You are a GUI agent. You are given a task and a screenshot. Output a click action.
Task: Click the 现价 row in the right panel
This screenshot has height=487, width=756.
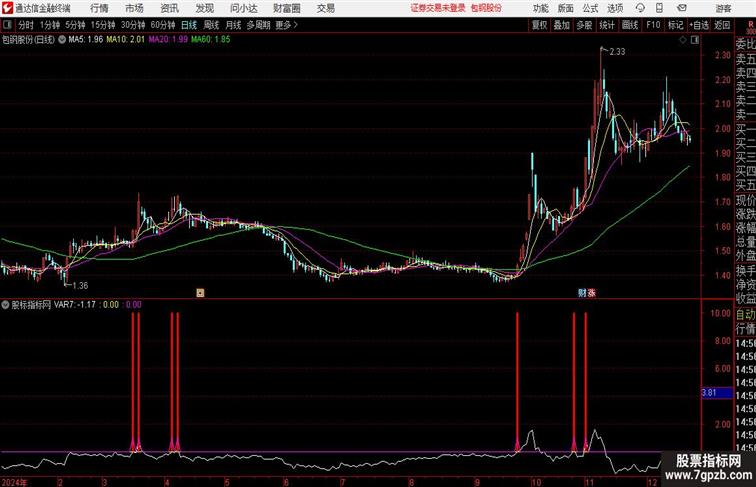(745, 200)
